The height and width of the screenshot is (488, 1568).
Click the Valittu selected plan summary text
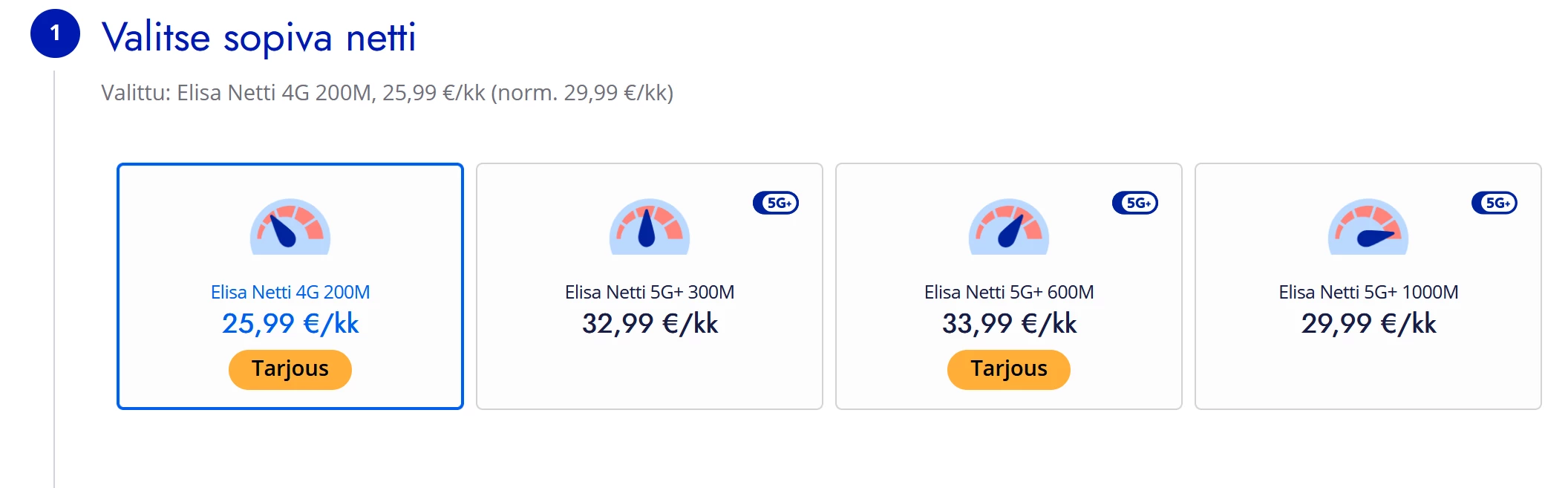tap(387, 93)
